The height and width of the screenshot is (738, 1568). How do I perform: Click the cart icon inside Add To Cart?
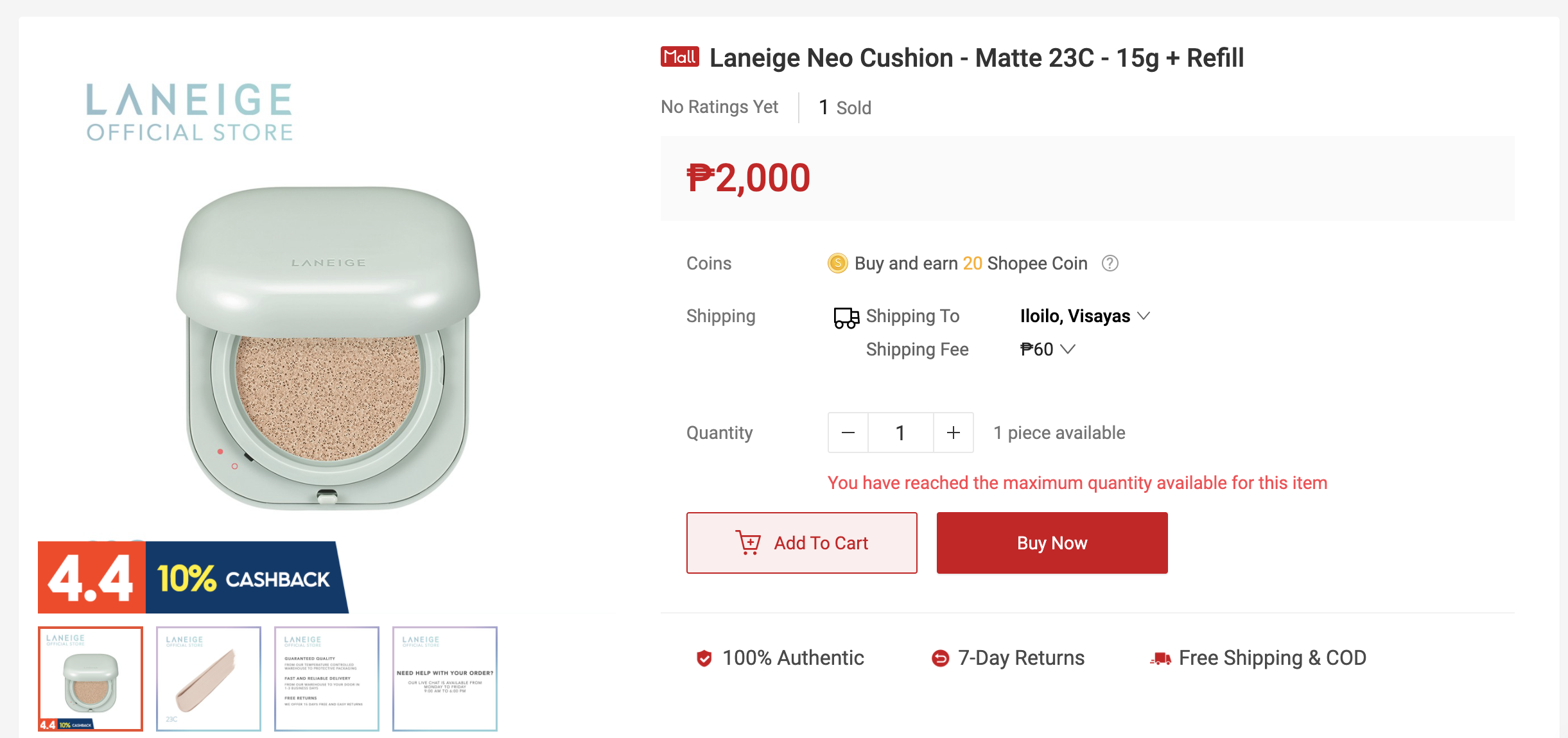(749, 542)
